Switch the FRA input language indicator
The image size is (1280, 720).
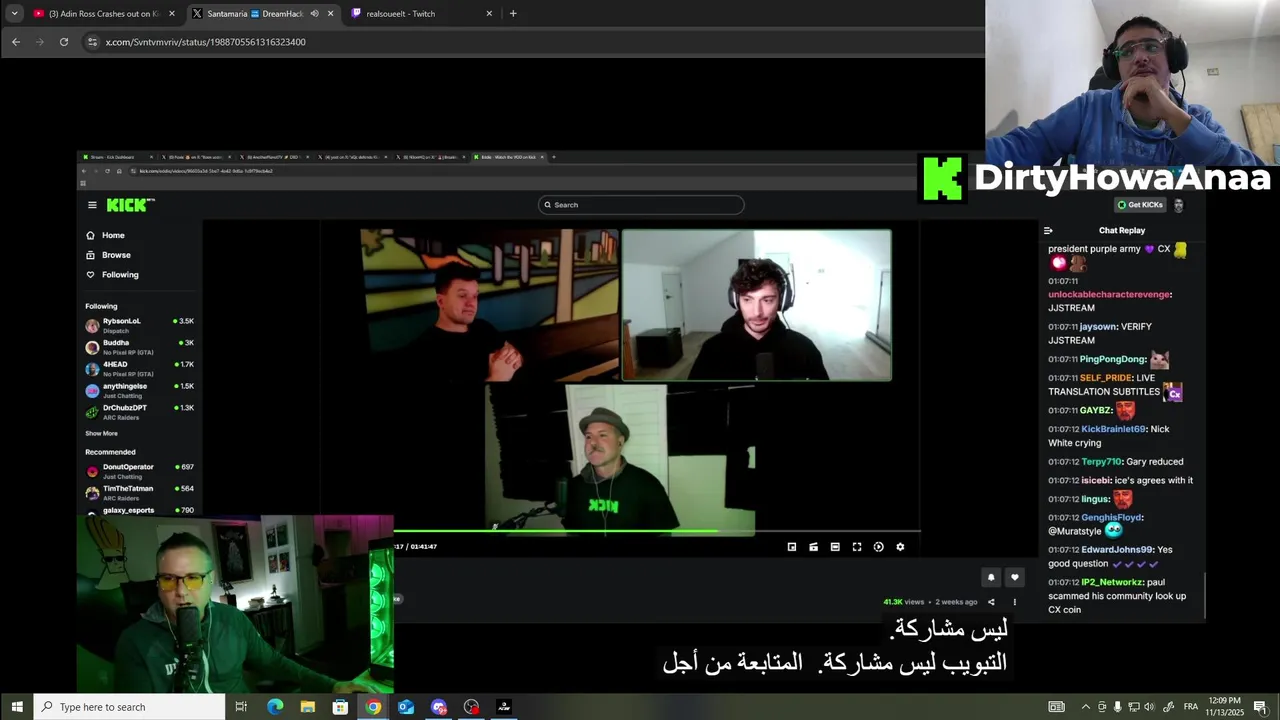tap(1191, 707)
